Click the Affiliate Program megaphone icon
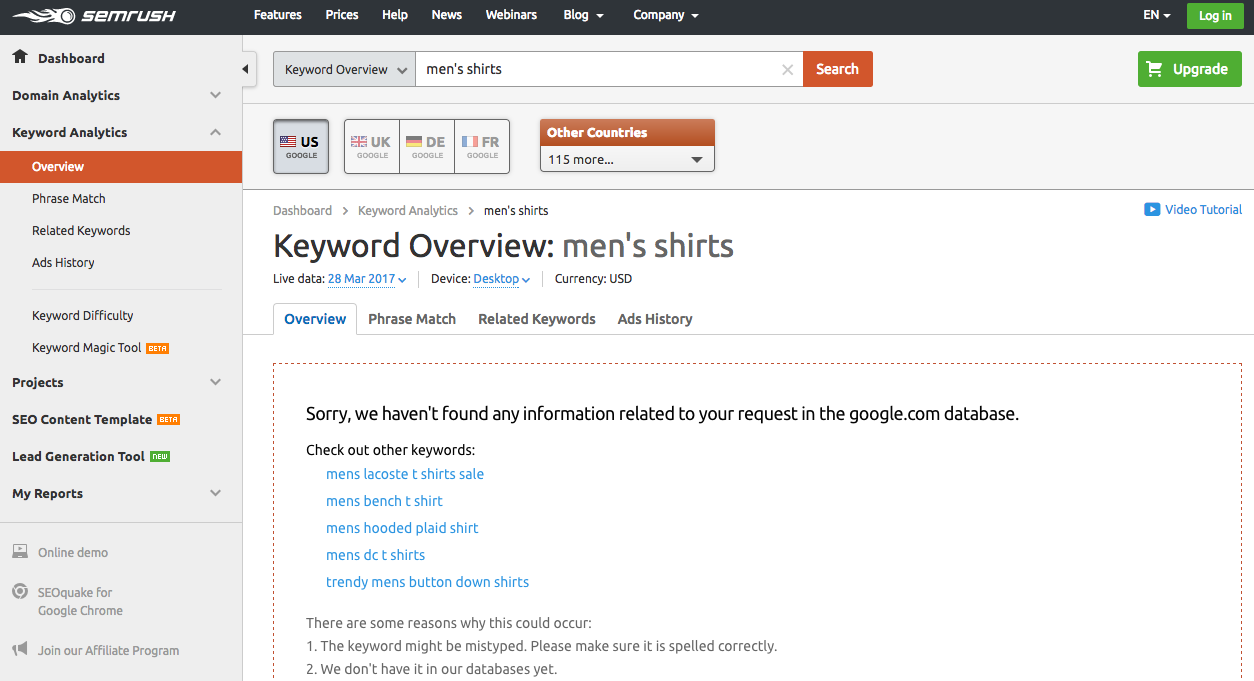The height and width of the screenshot is (681, 1254). [20, 650]
